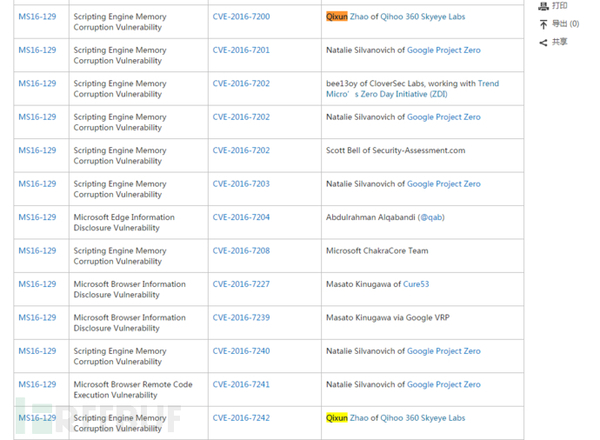Click the Cure53 link
This screenshot has width=600, height=440.
click(418, 284)
